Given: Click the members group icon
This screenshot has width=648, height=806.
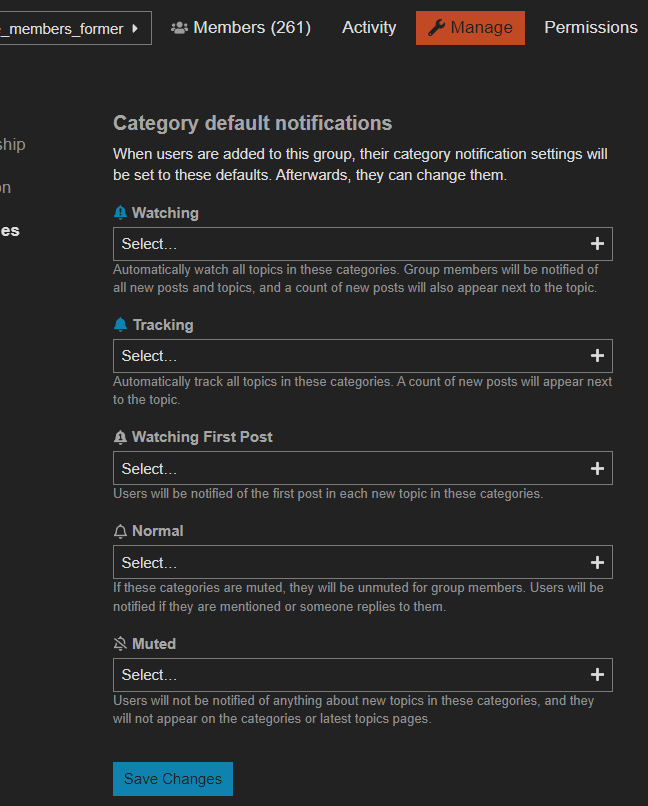Looking at the screenshot, I should 179,28.
